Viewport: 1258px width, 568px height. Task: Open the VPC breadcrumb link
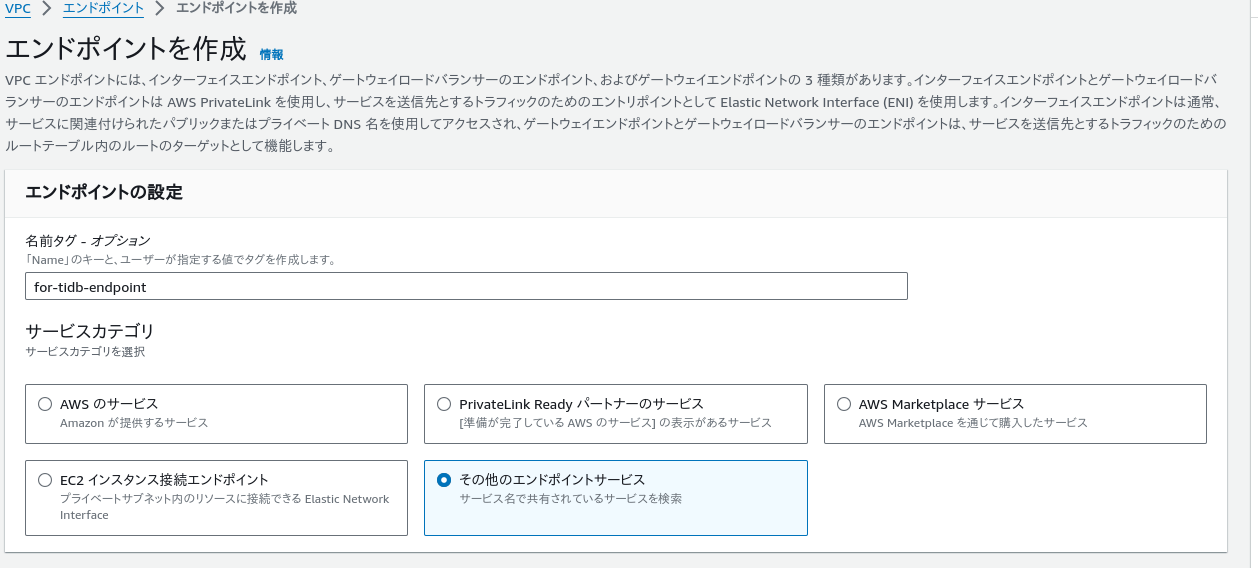point(18,8)
